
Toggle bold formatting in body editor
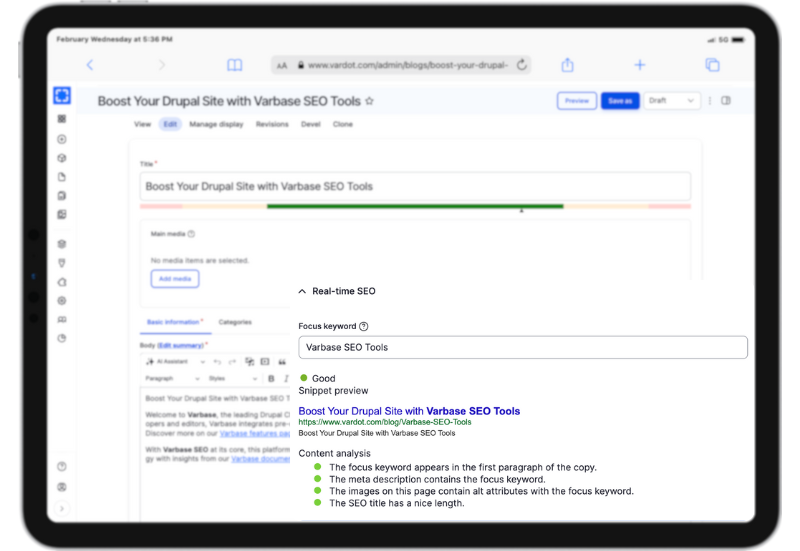[271, 379]
